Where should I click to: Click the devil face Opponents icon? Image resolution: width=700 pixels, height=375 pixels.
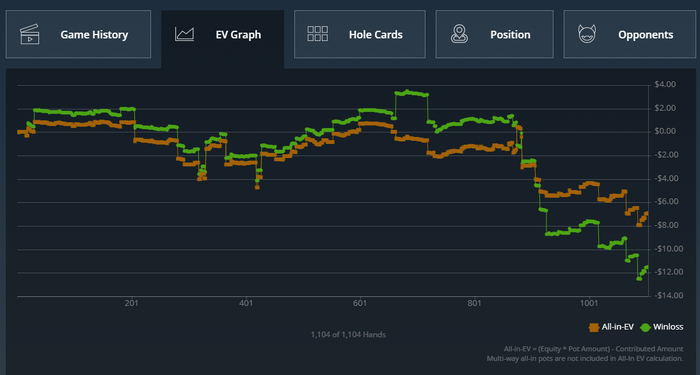click(x=588, y=34)
